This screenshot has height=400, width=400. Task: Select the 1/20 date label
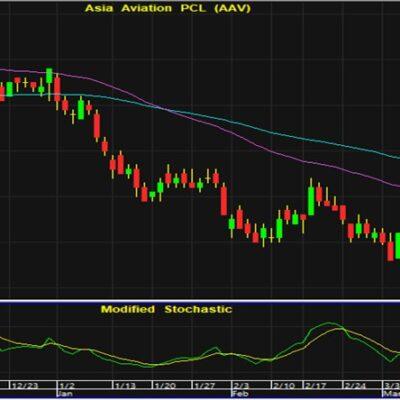166,386
